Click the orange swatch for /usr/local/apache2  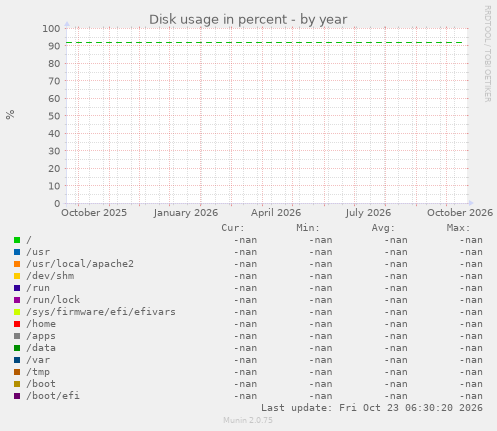coord(17,264)
